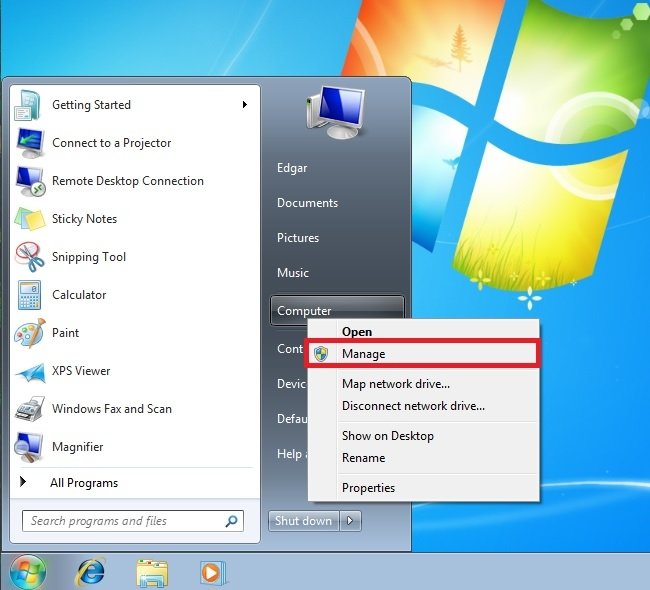Click the Remote Desktop Connection label
650x590 pixels.
pyautogui.click(x=128, y=181)
